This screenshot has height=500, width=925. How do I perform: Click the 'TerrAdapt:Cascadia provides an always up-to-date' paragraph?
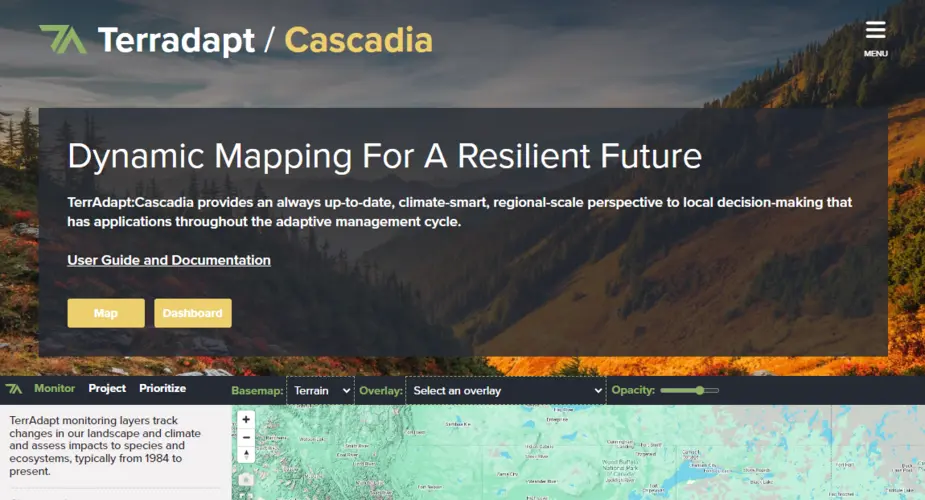pos(460,212)
